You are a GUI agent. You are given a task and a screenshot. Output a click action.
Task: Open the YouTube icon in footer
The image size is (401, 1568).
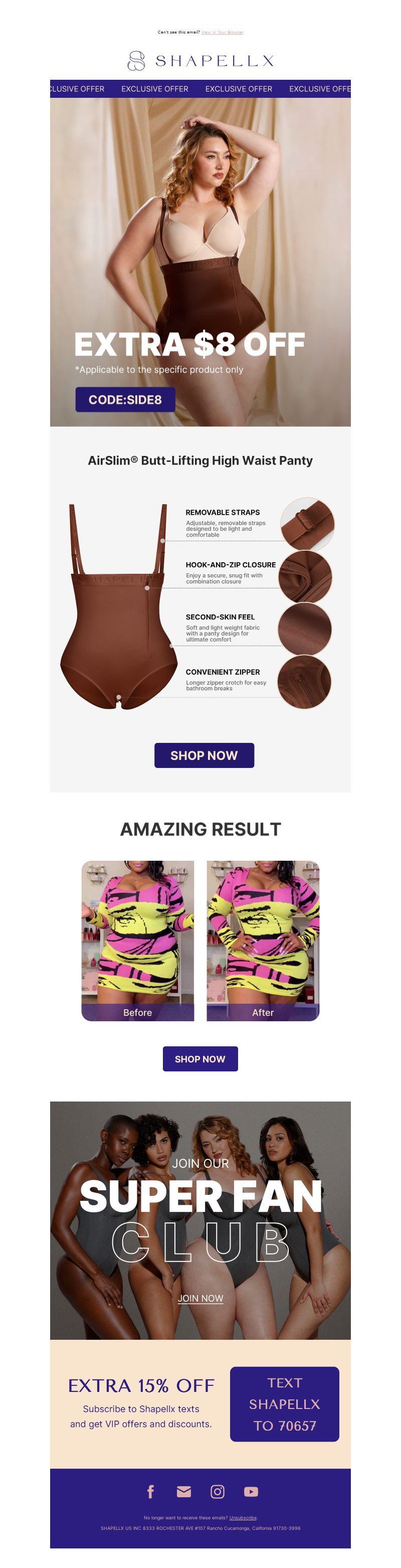251,1491
